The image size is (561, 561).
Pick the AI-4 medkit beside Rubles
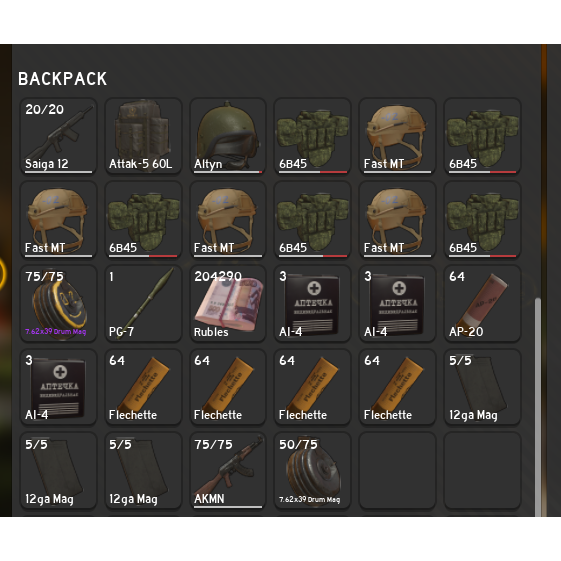pos(313,304)
